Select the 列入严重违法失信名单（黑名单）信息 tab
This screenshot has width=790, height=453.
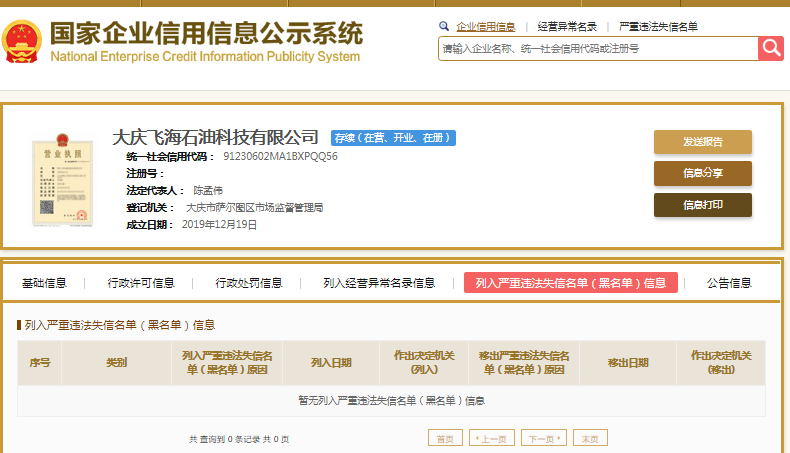click(x=570, y=283)
